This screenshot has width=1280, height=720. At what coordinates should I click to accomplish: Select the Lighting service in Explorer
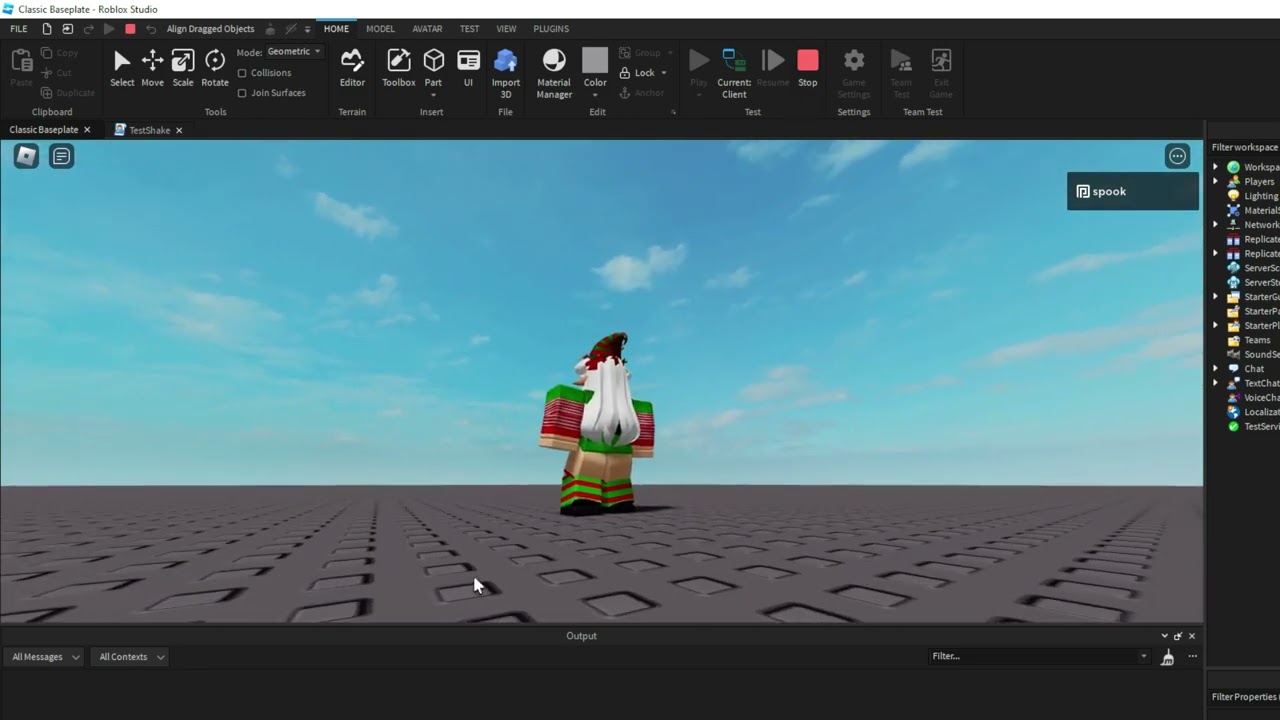pos(1253,196)
